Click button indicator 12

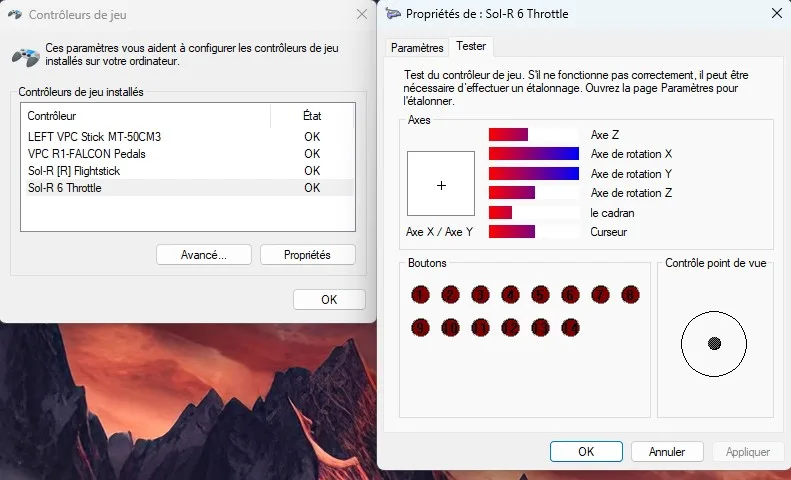(511, 328)
